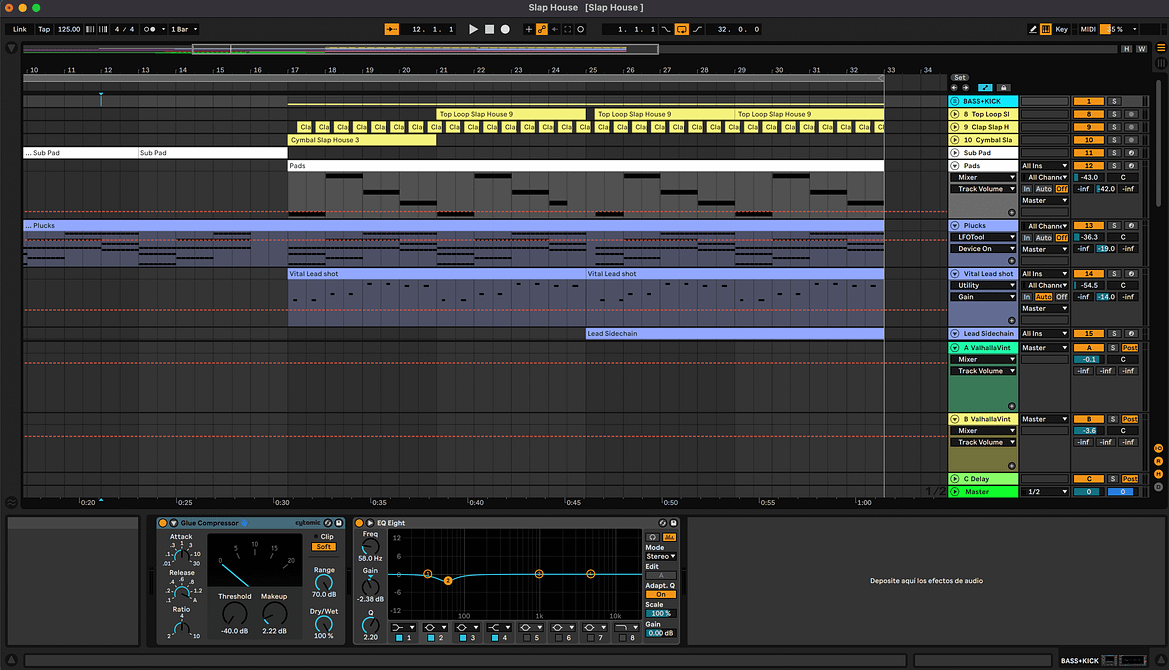Toggle MIDI map mode switch
1169x670 pixels.
pyautogui.click(x=1088, y=29)
